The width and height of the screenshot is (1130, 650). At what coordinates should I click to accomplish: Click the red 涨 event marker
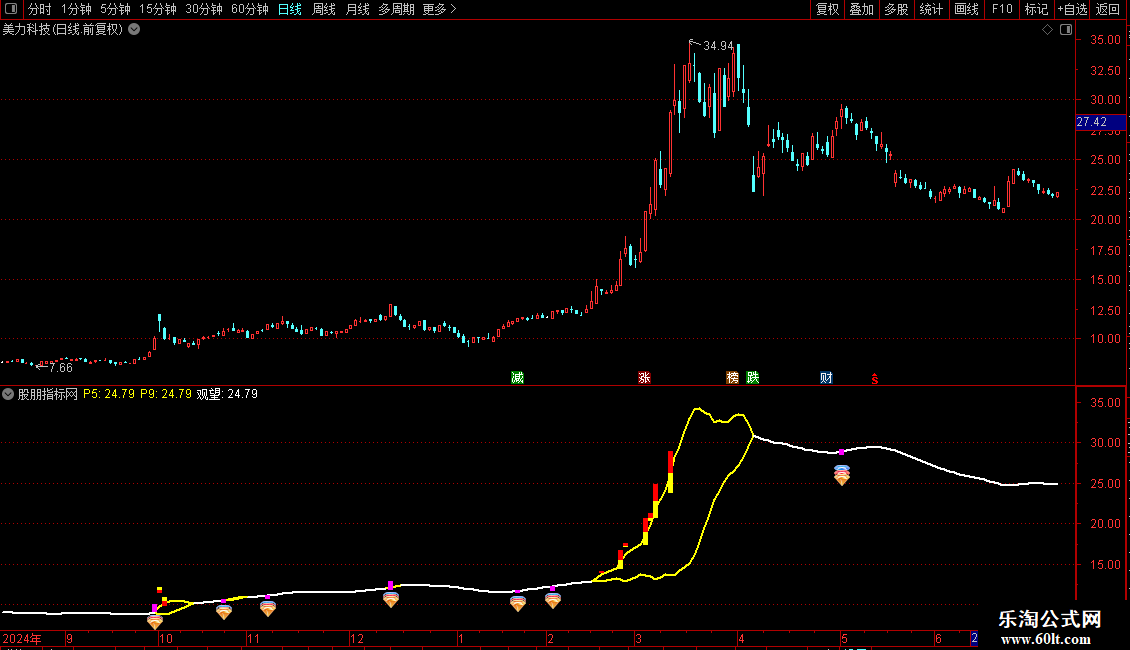click(x=644, y=378)
